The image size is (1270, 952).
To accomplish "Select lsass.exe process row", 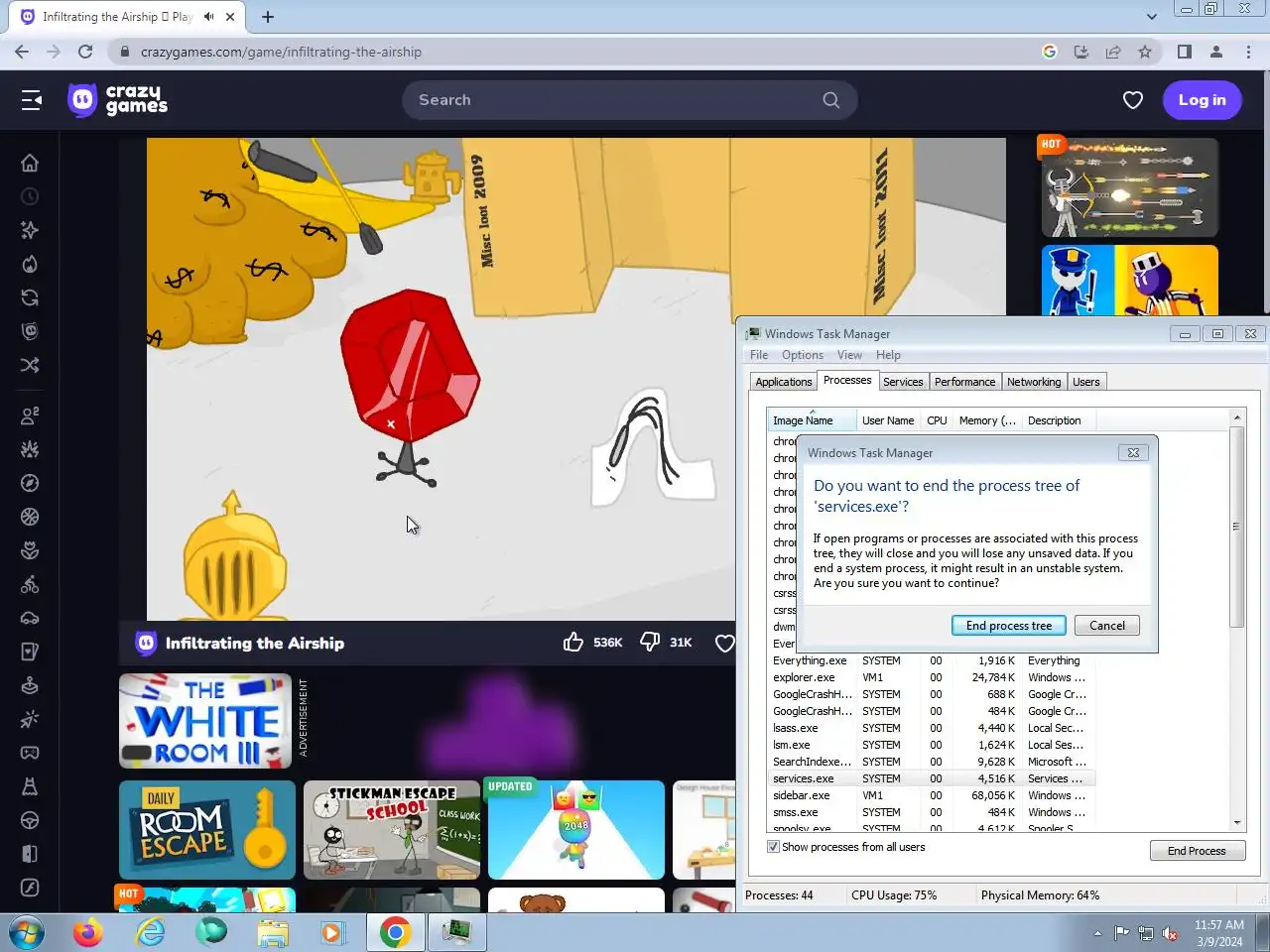I will click(931, 728).
